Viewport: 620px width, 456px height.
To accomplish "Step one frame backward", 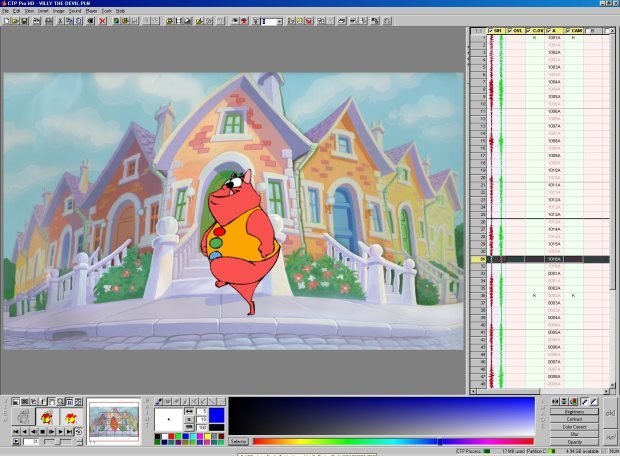I will pos(34,431).
